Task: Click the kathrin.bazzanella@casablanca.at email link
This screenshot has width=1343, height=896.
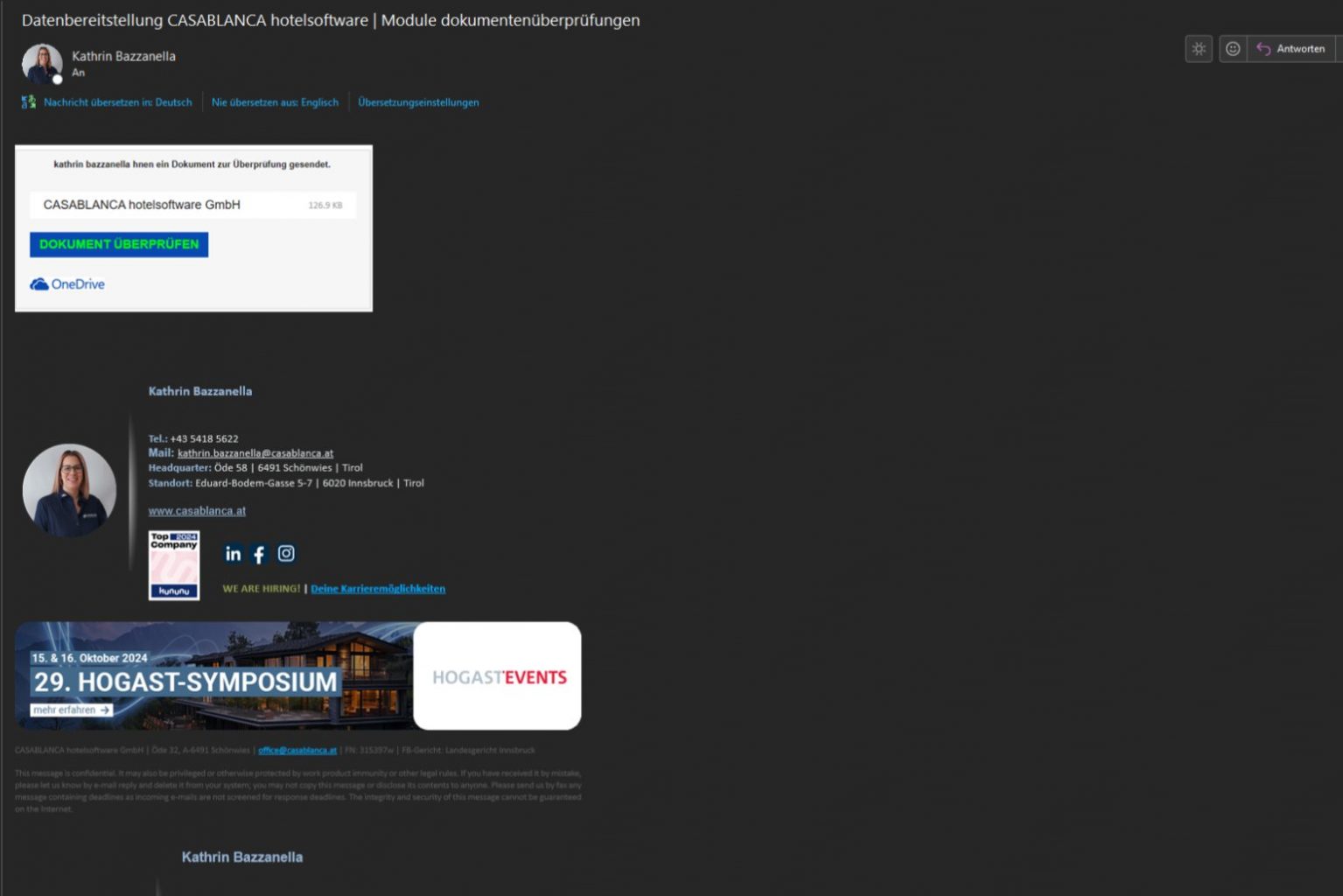Action: tap(255, 453)
